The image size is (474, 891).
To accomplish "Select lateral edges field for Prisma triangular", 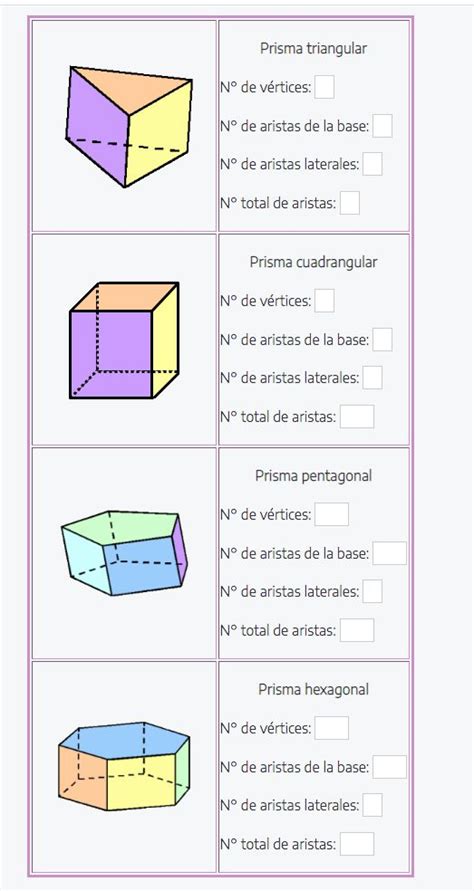I will tap(372, 164).
